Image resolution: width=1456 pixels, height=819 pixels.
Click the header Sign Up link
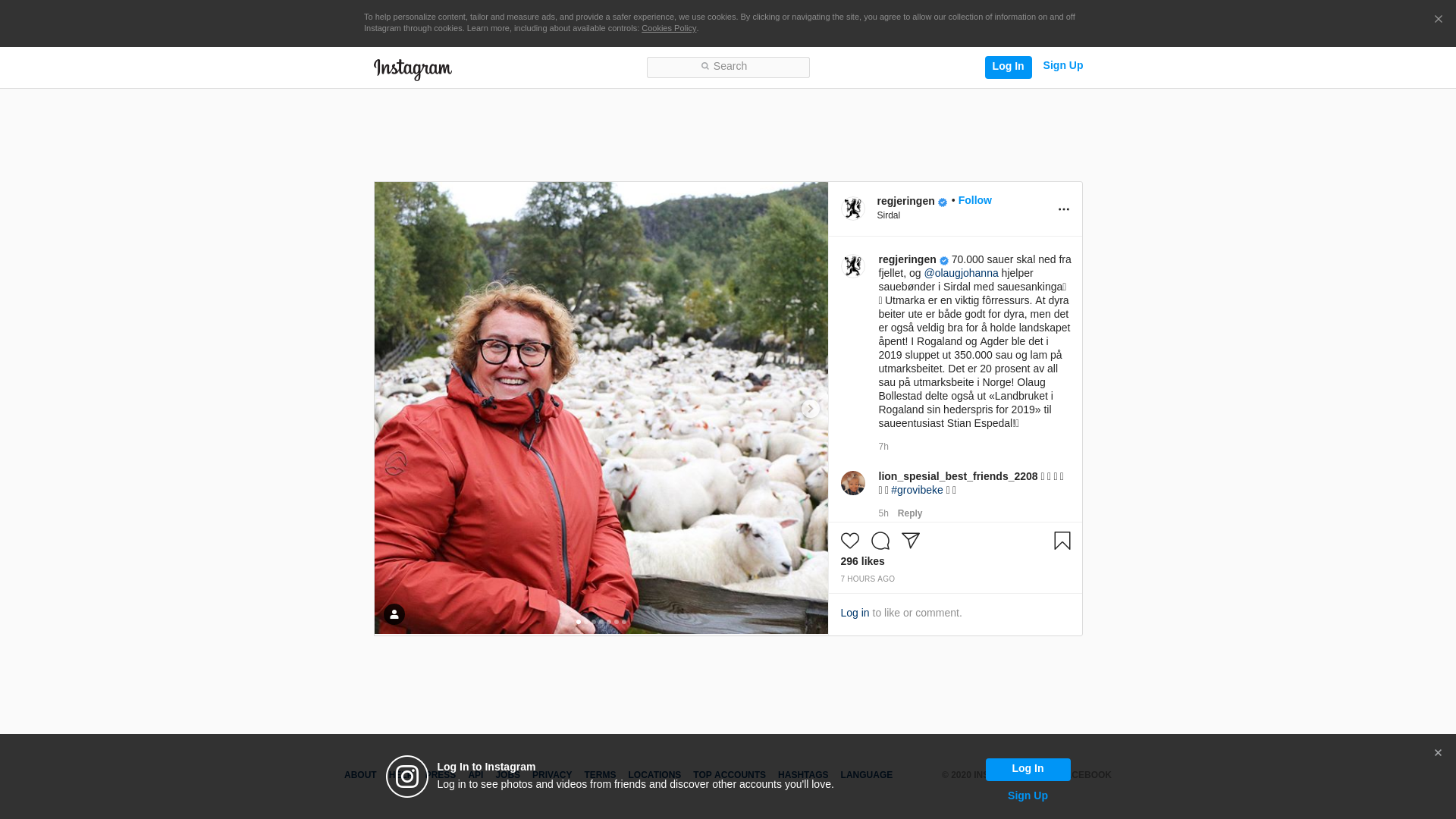(x=1062, y=65)
